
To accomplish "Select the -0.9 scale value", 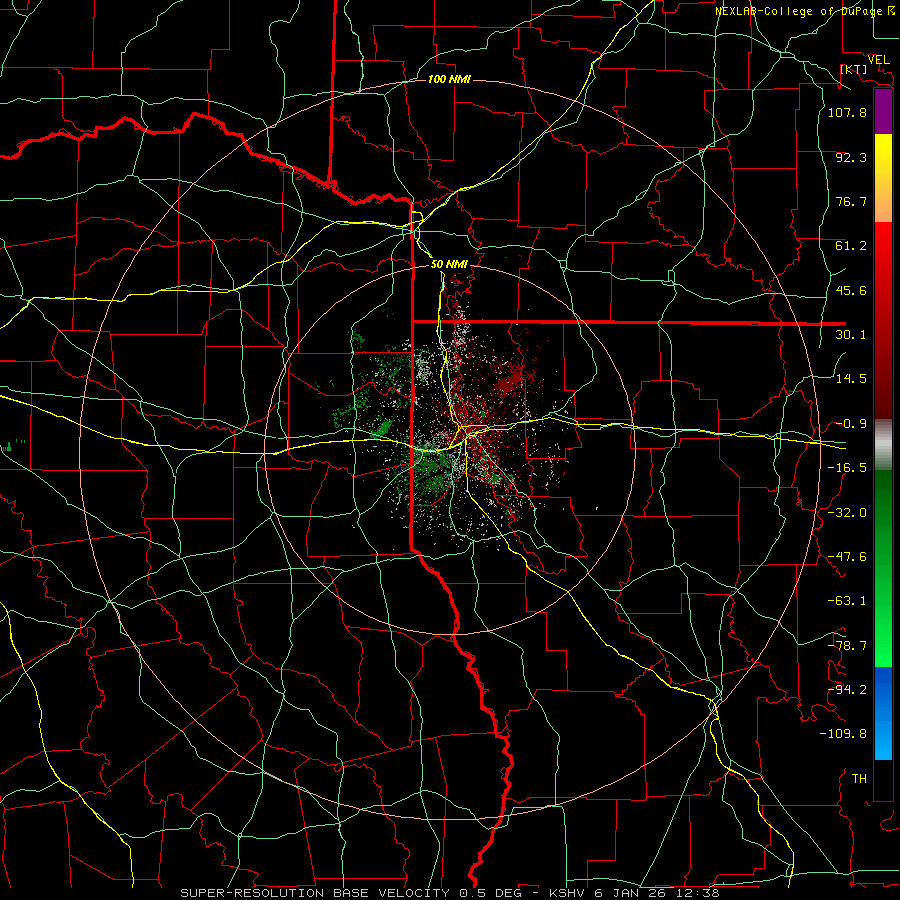I will point(851,424).
